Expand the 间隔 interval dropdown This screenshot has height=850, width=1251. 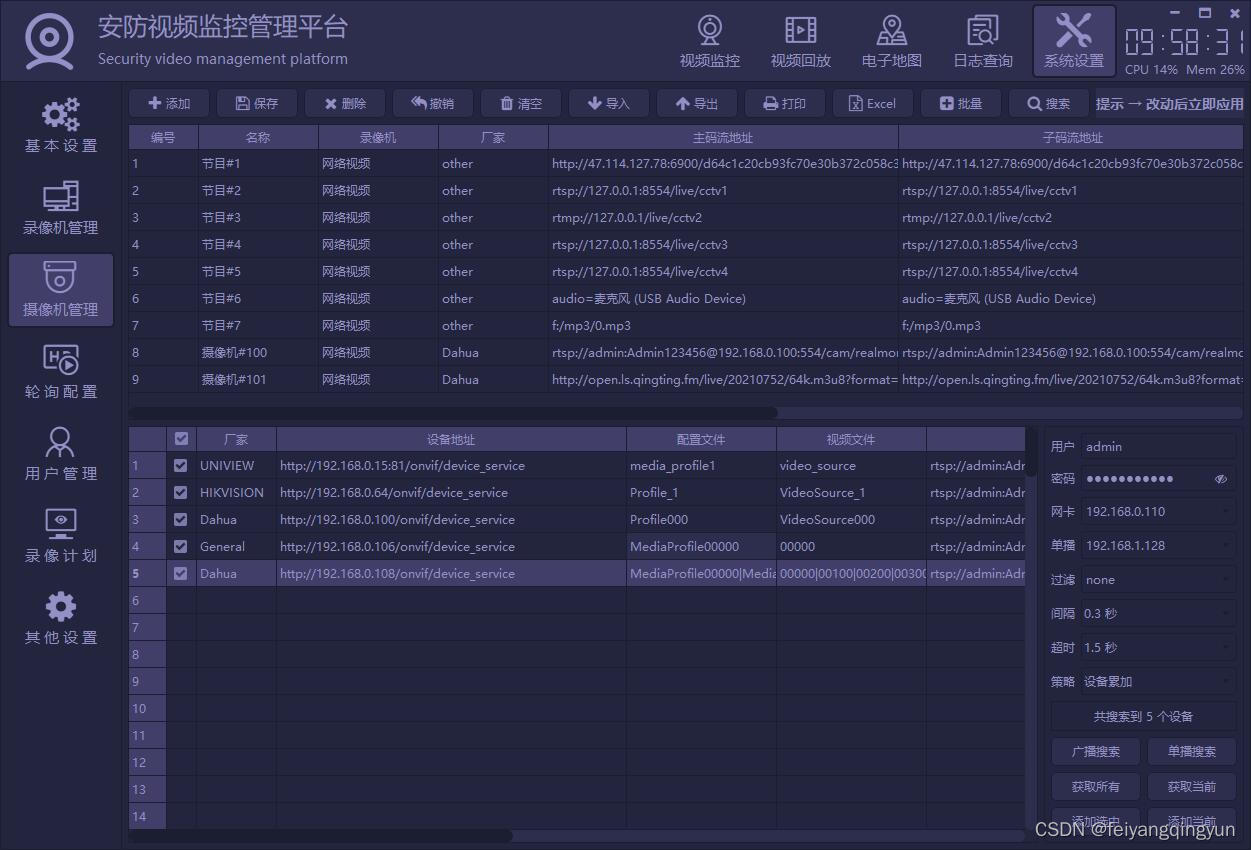click(x=1157, y=613)
